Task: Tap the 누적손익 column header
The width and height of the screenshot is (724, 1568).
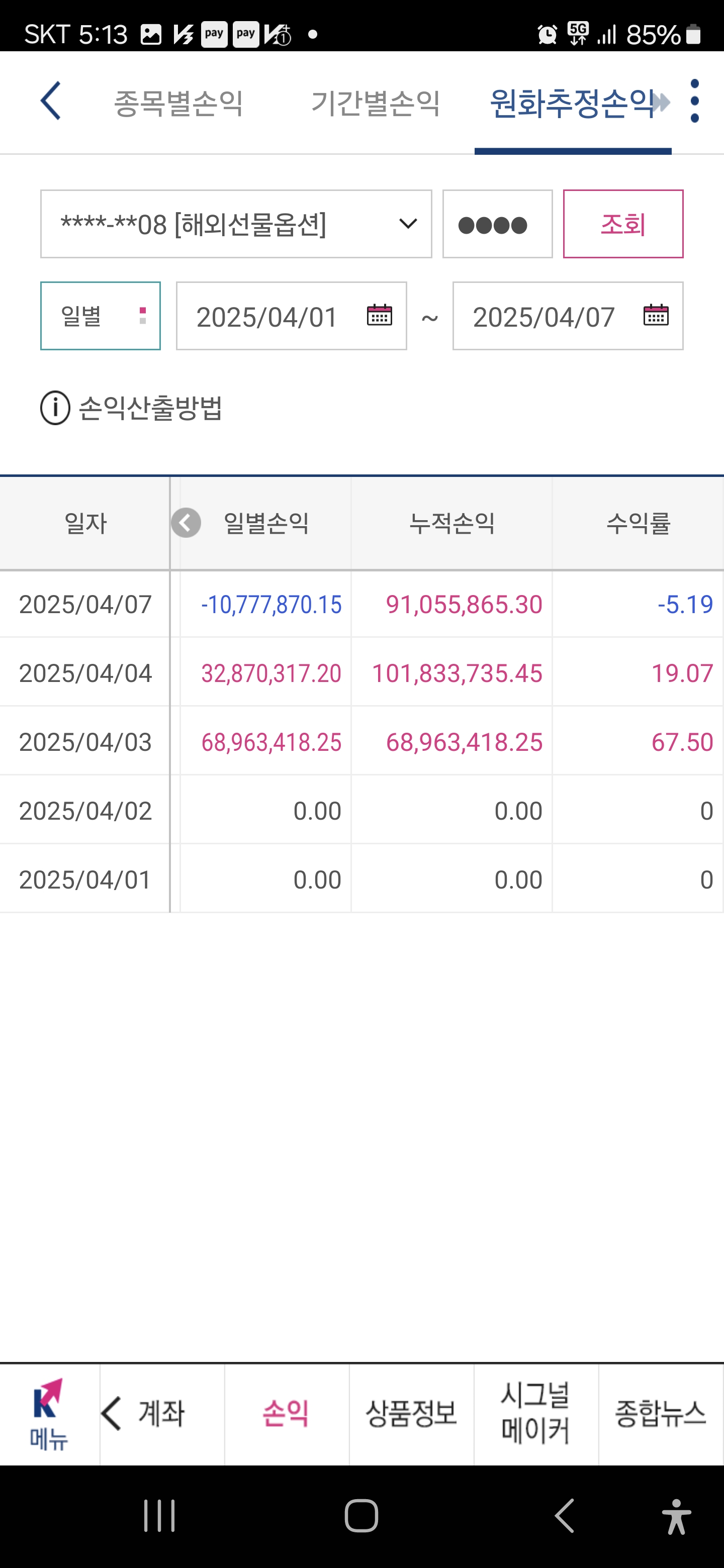Action: (452, 524)
